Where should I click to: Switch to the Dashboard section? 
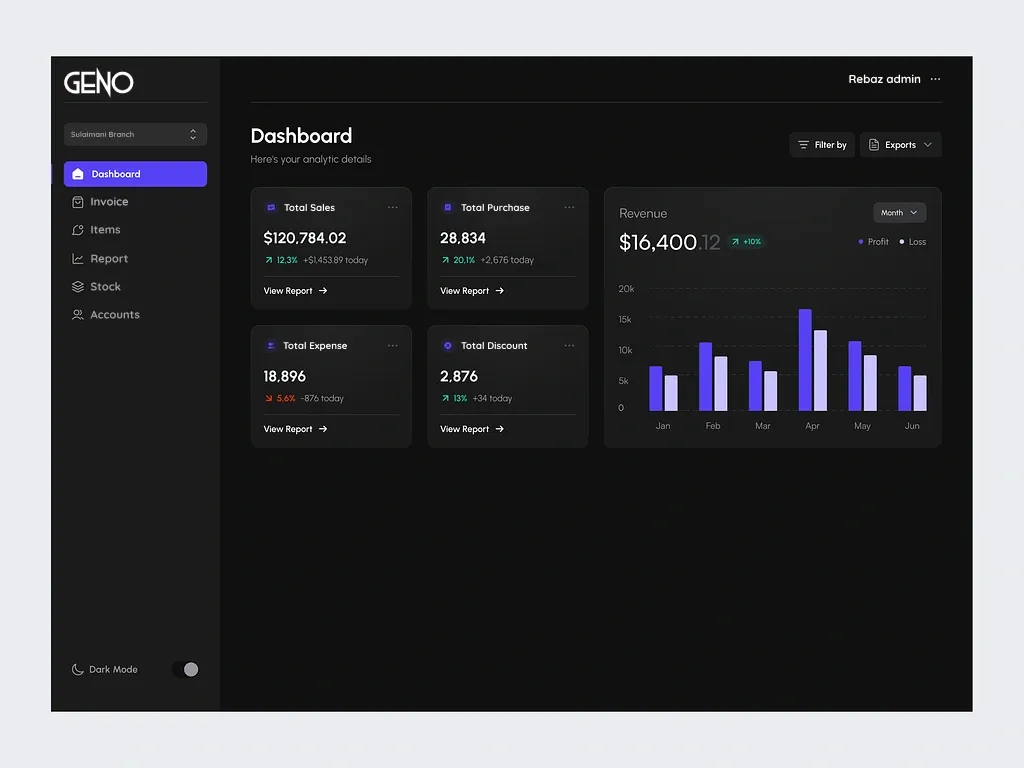(x=135, y=173)
